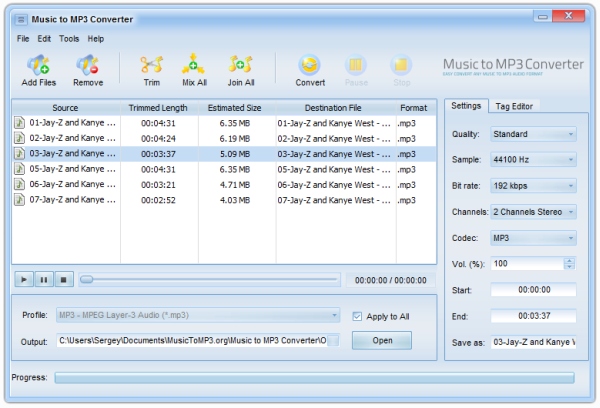Sort by the Source column header

66,108
